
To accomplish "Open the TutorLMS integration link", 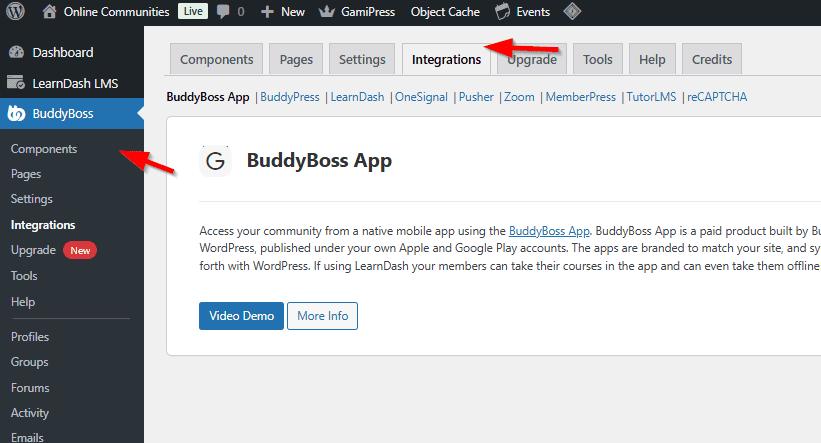I will [651, 97].
